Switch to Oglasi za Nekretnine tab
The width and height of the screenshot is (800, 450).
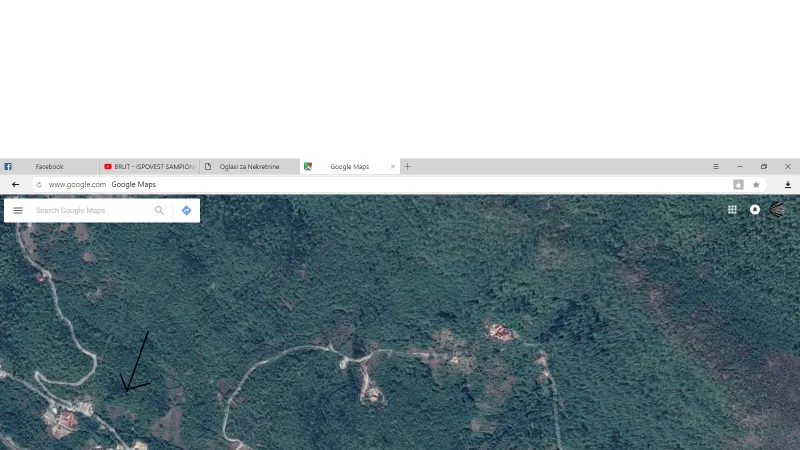(250, 166)
